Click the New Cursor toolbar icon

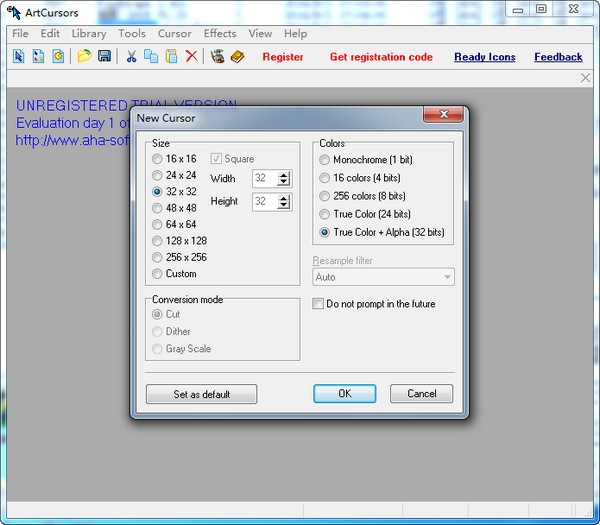click(x=19, y=57)
